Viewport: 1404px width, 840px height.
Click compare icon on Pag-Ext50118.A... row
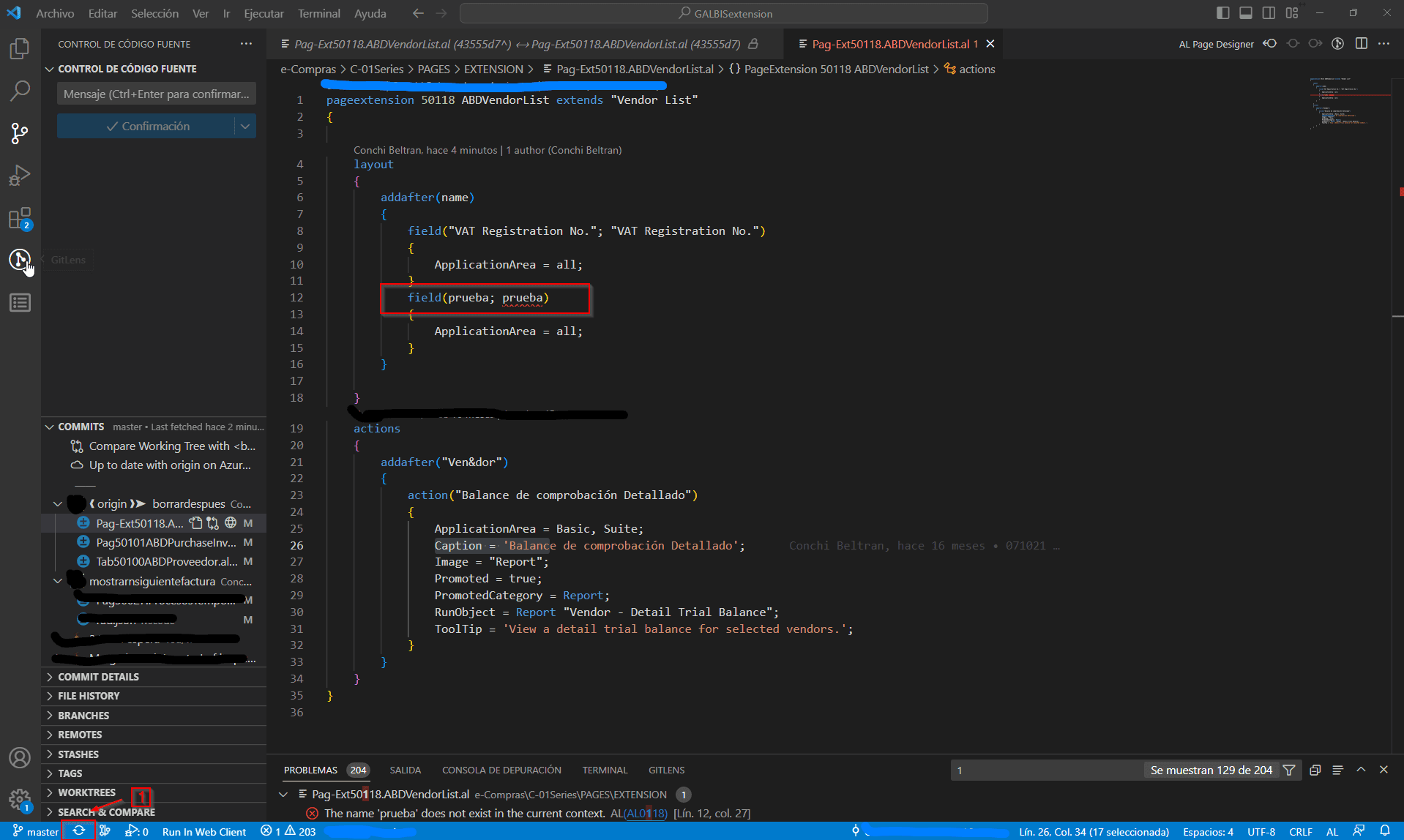(212, 523)
